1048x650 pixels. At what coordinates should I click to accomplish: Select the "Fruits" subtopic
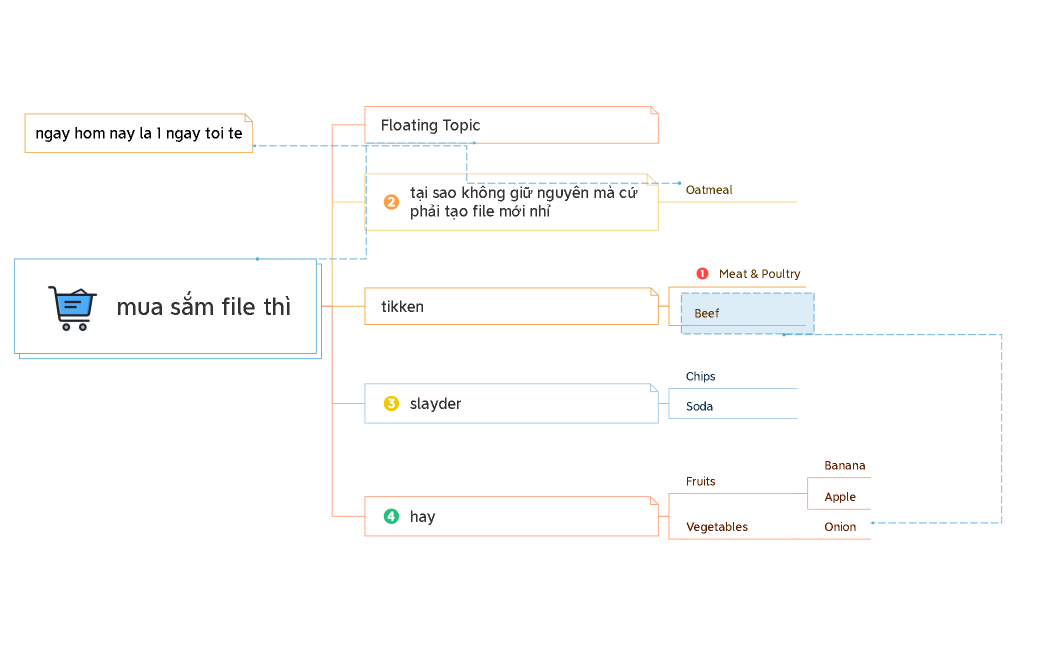click(701, 482)
